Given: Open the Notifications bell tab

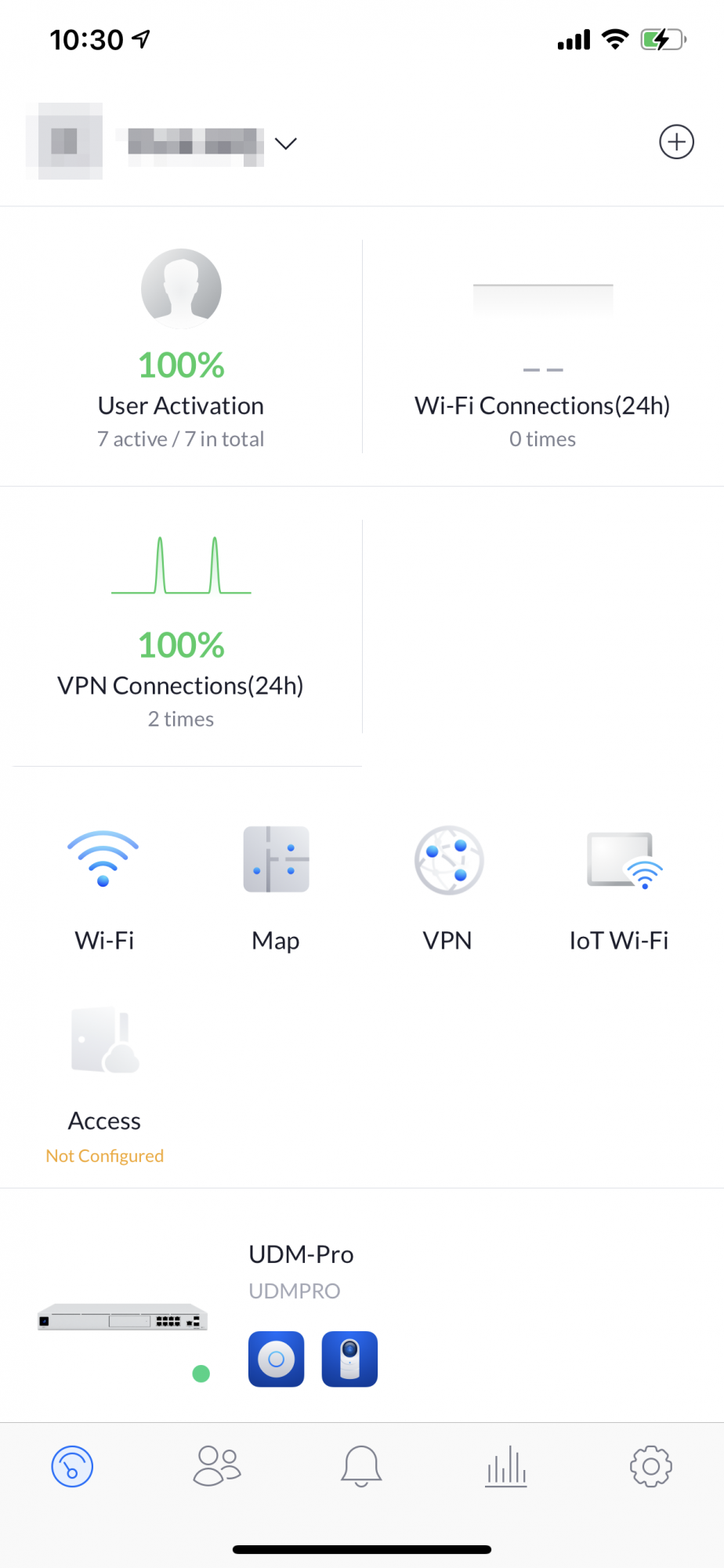Looking at the screenshot, I should coord(361,1466).
